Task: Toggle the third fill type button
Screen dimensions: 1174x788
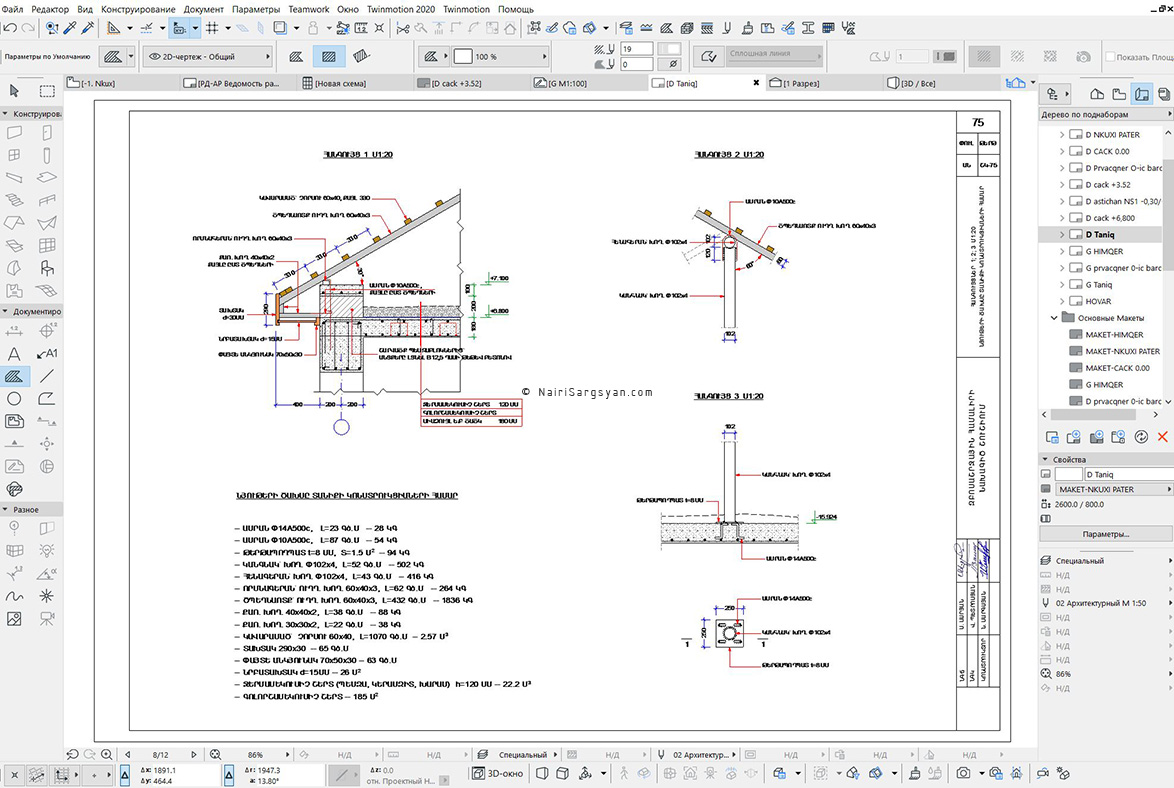Action: point(361,56)
